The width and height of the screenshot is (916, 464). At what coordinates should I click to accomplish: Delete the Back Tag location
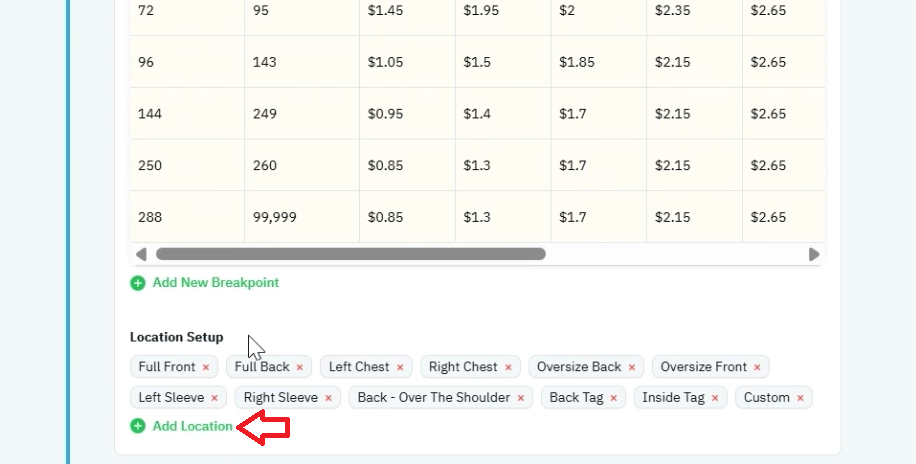coord(613,398)
